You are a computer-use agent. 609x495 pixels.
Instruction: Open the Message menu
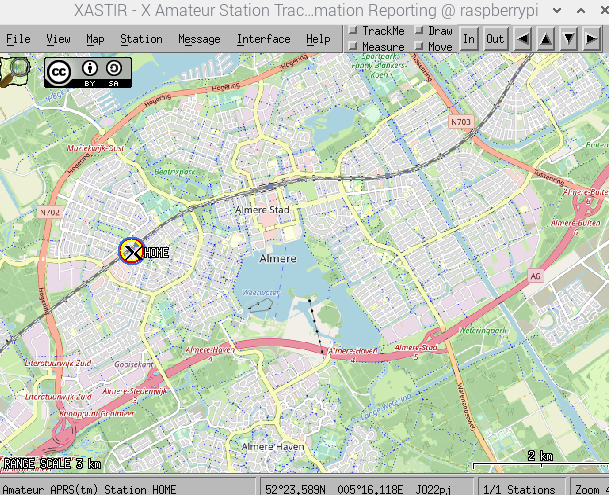click(199, 39)
